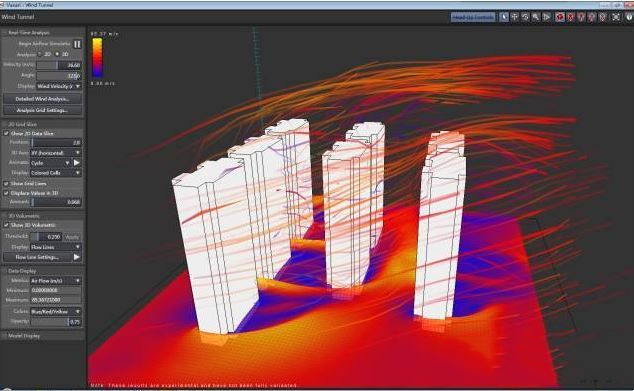Screen dimensions: 634x391
Task: Click the Opacity slider
Action: [x=56, y=322]
